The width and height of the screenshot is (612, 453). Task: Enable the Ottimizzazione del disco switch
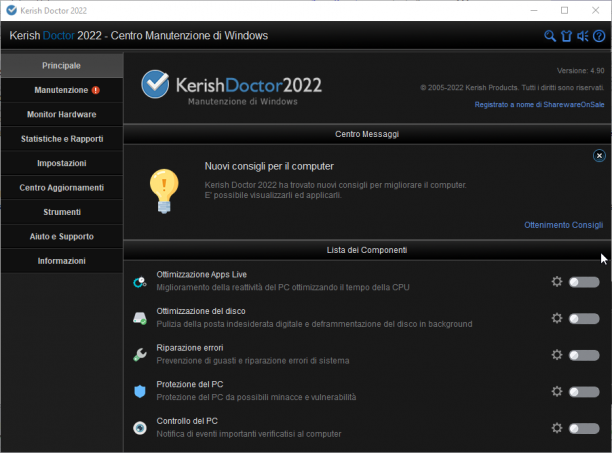pos(584,318)
